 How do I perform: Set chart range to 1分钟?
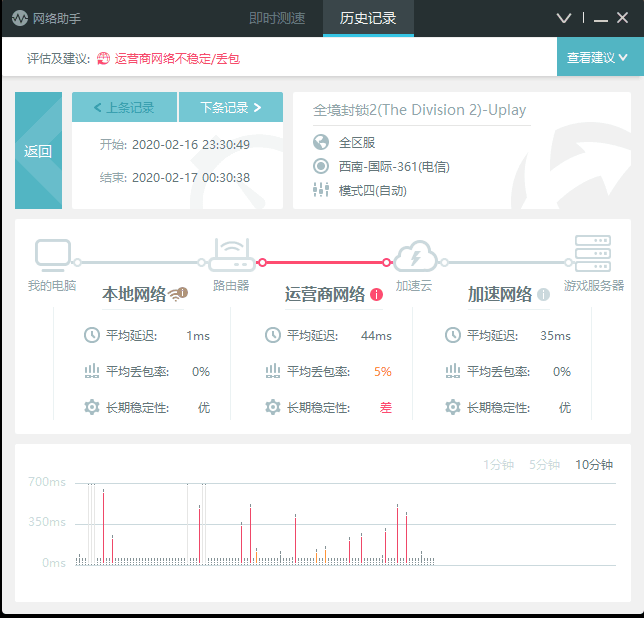pyautogui.click(x=499, y=464)
